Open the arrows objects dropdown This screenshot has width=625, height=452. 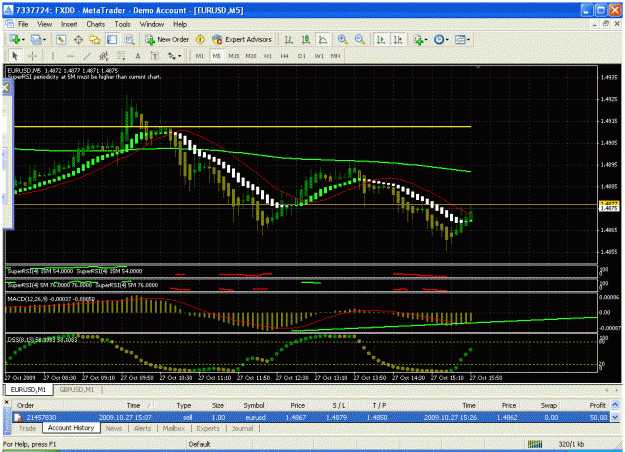[174, 56]
